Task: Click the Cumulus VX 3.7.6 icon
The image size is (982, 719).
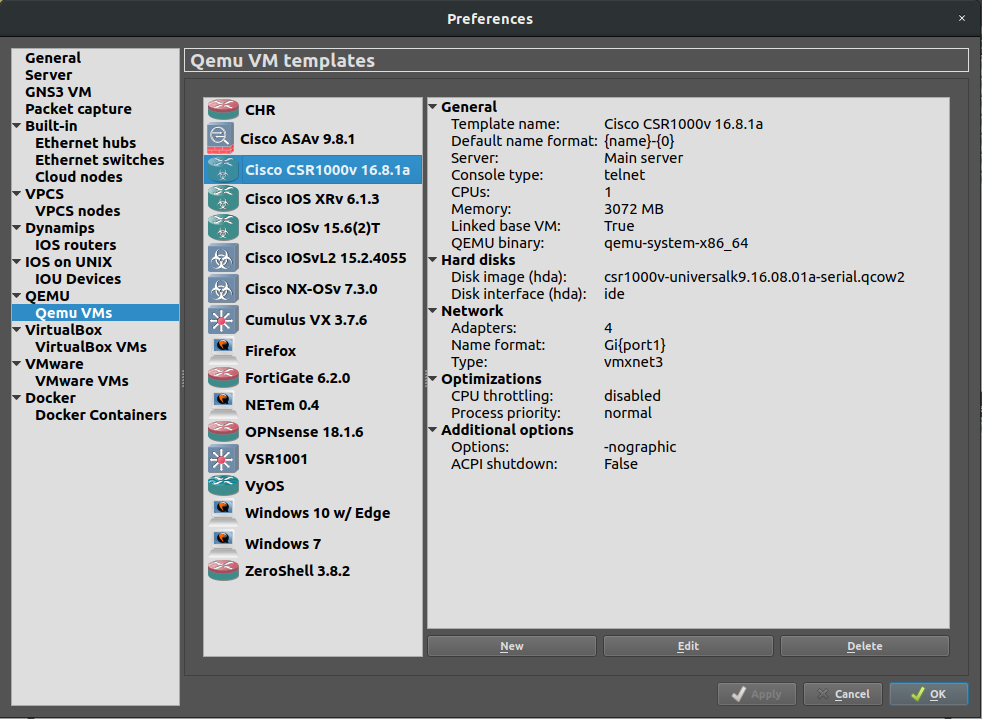Action: click(x=222, y=320)
